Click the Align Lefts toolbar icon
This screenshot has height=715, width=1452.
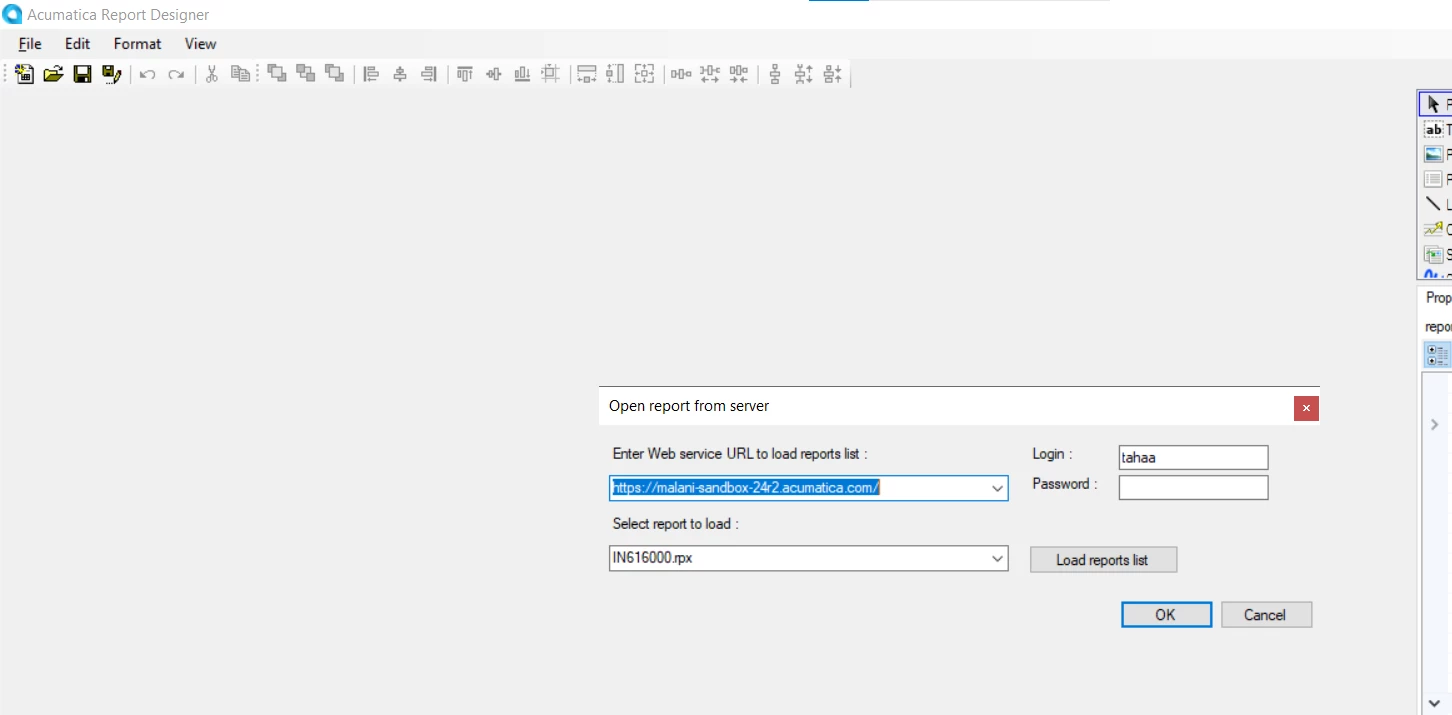(371, 74)
